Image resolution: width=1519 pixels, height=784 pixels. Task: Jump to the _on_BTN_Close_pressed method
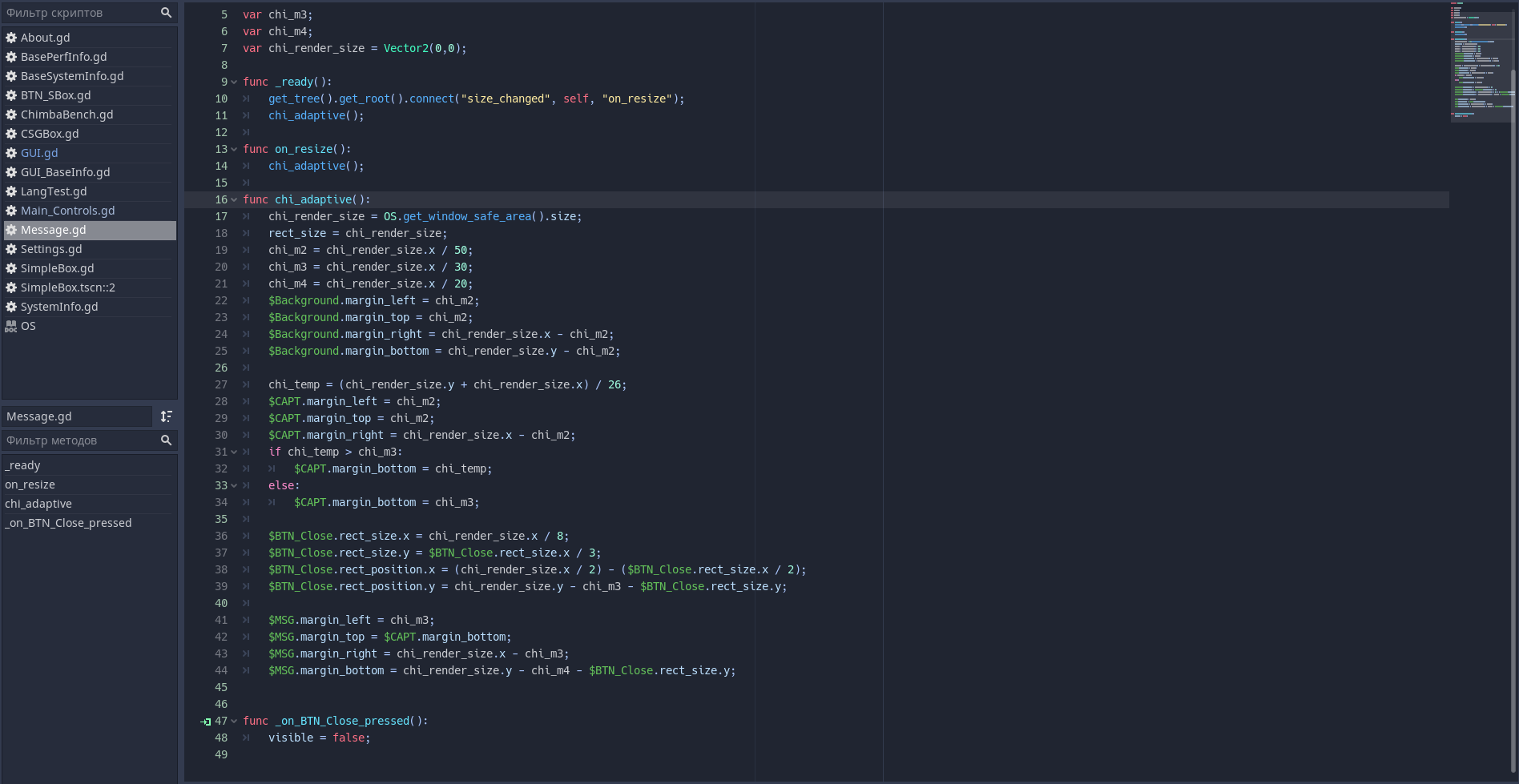pos(68,523)
